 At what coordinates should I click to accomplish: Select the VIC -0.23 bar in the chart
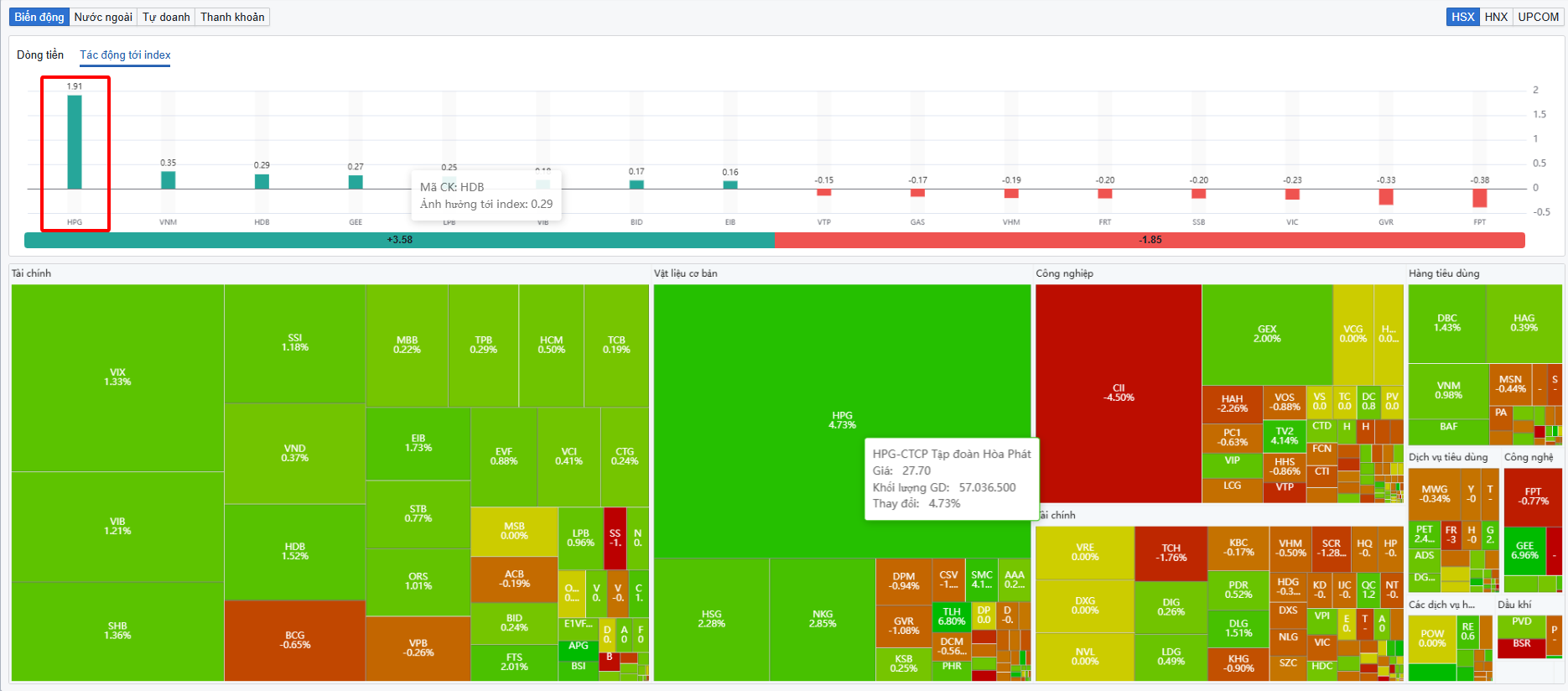(1292, 195)
